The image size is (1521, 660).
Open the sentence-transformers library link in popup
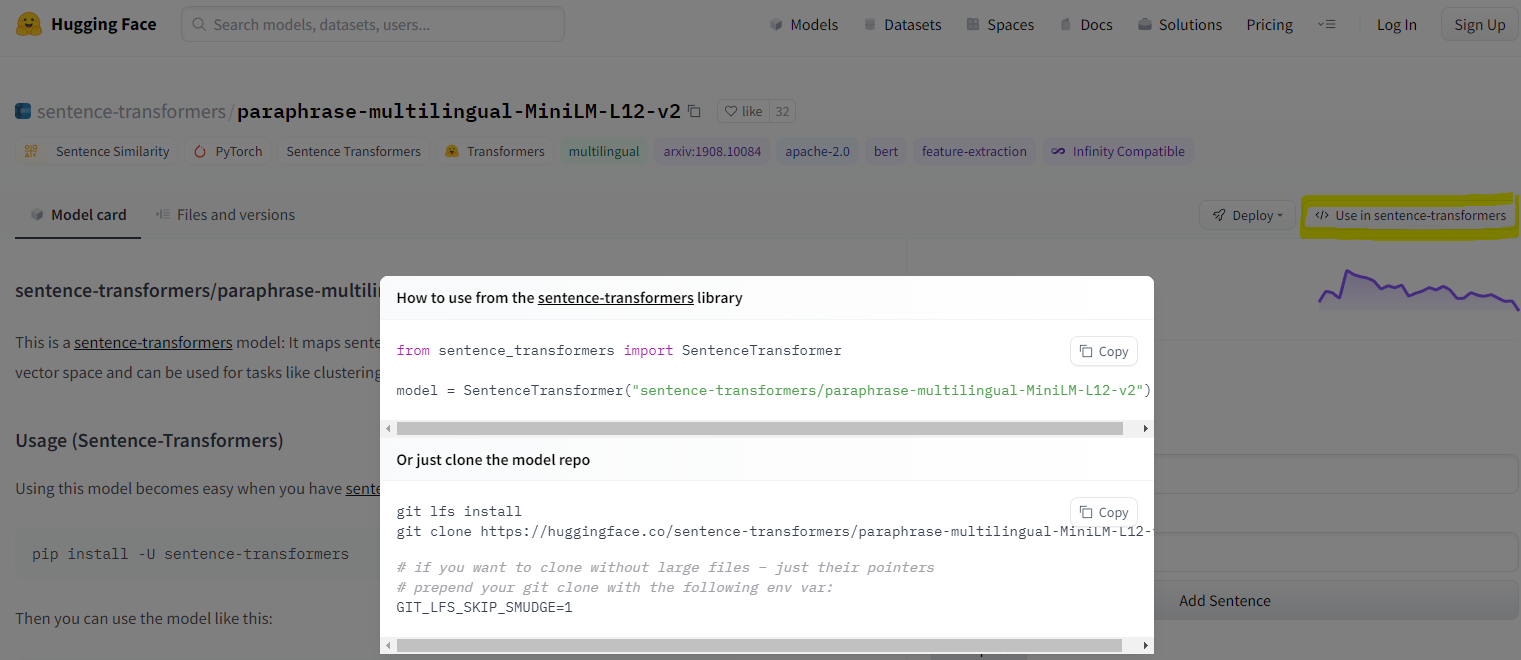[x=616, y=297]
